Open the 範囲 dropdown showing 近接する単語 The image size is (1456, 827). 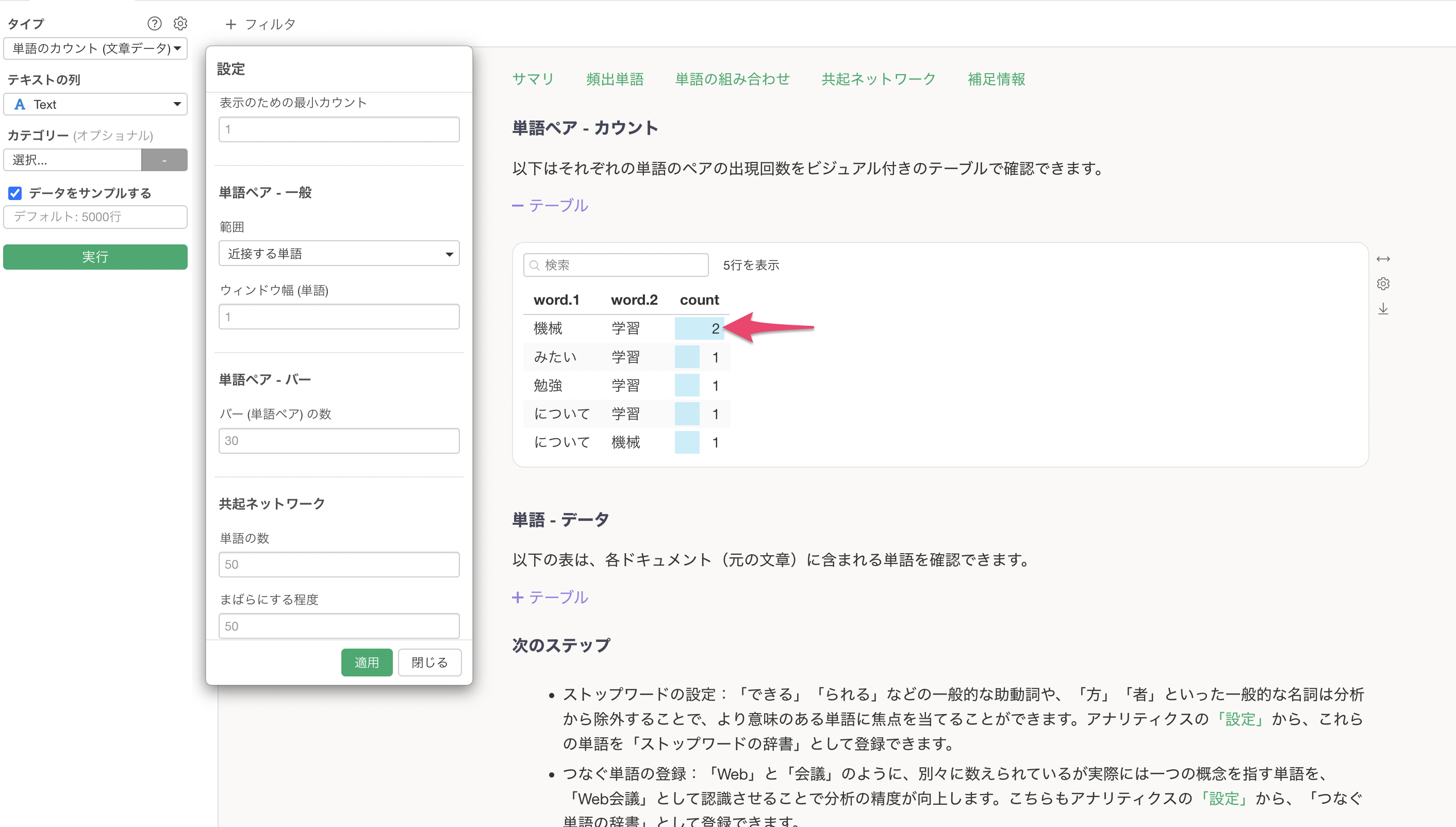[x=338, y=253]
